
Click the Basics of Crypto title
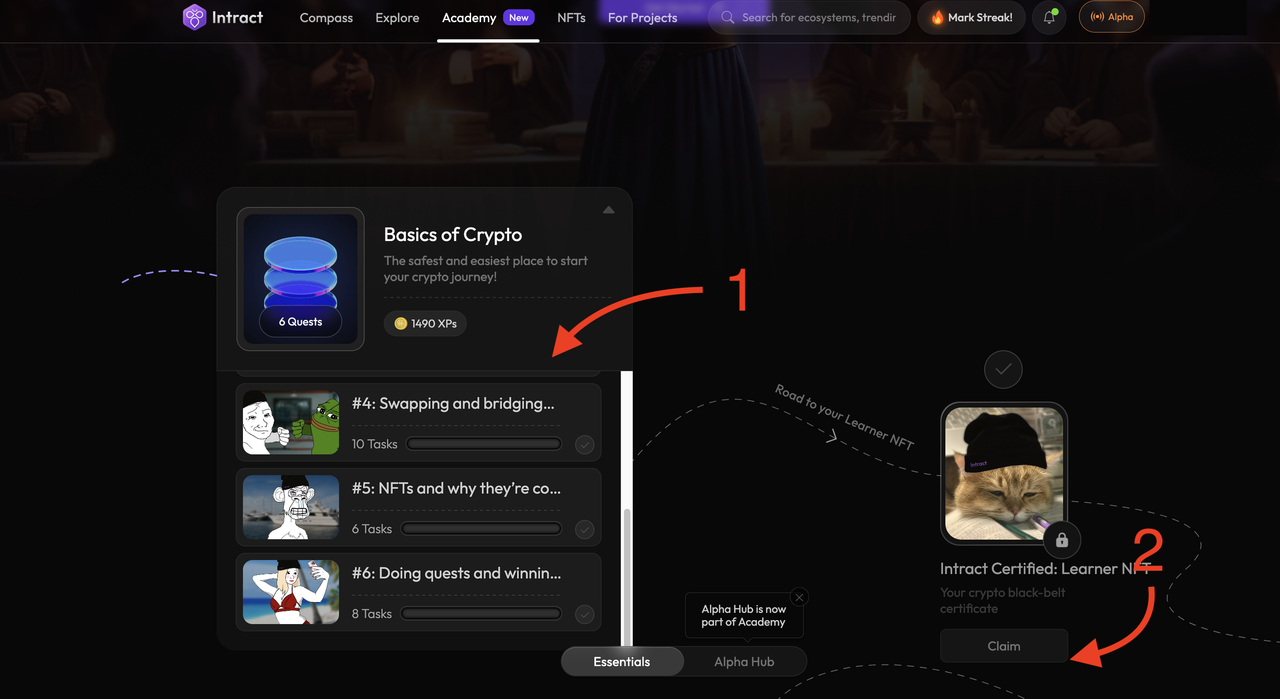[453, 235]
